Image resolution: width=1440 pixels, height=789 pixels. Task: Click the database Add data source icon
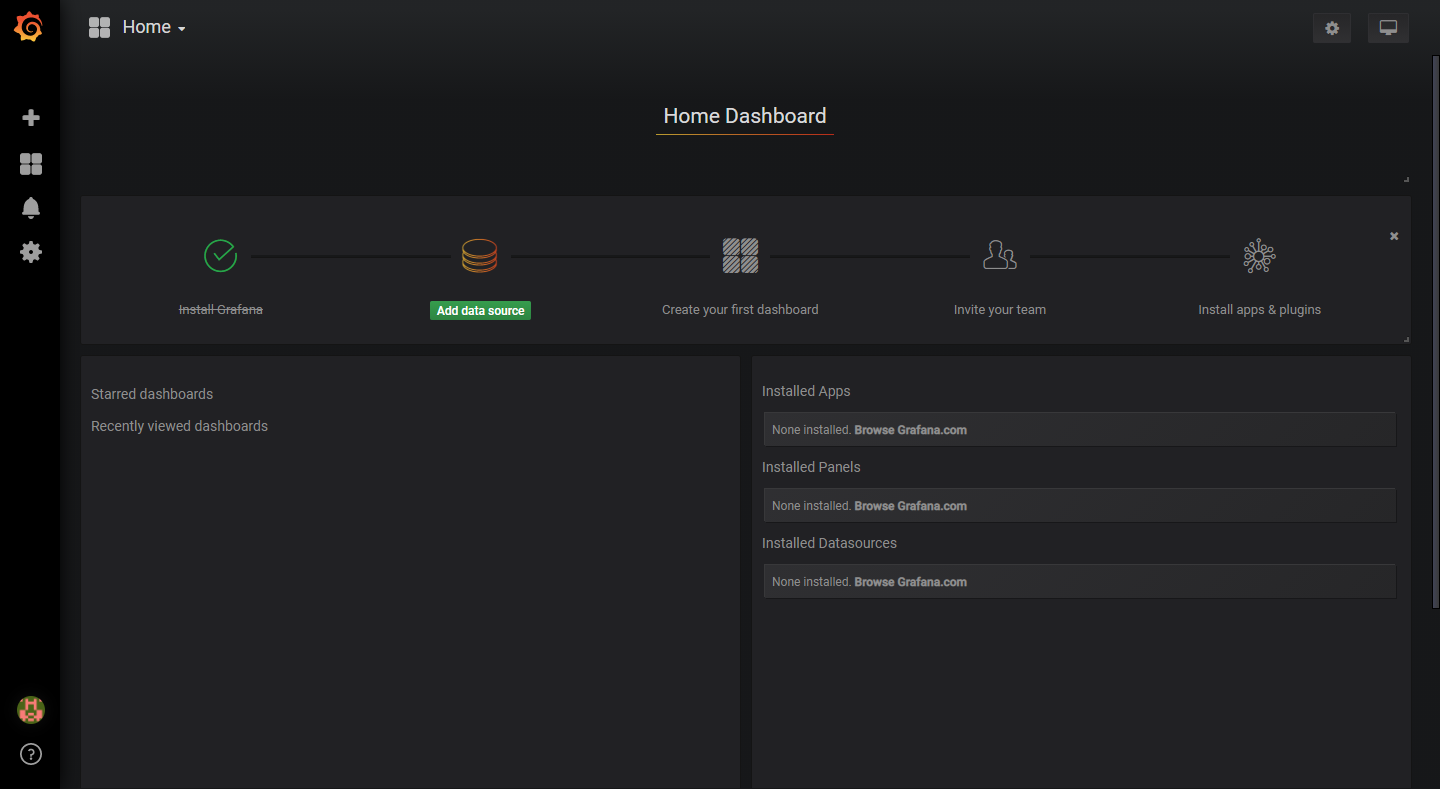click(480, 256)
